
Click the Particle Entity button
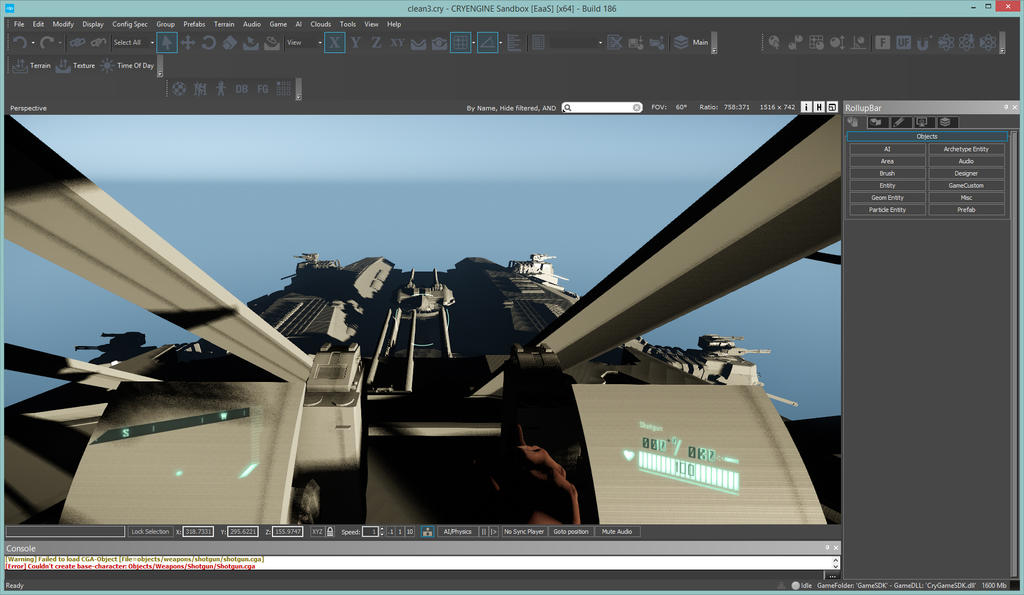887,210
